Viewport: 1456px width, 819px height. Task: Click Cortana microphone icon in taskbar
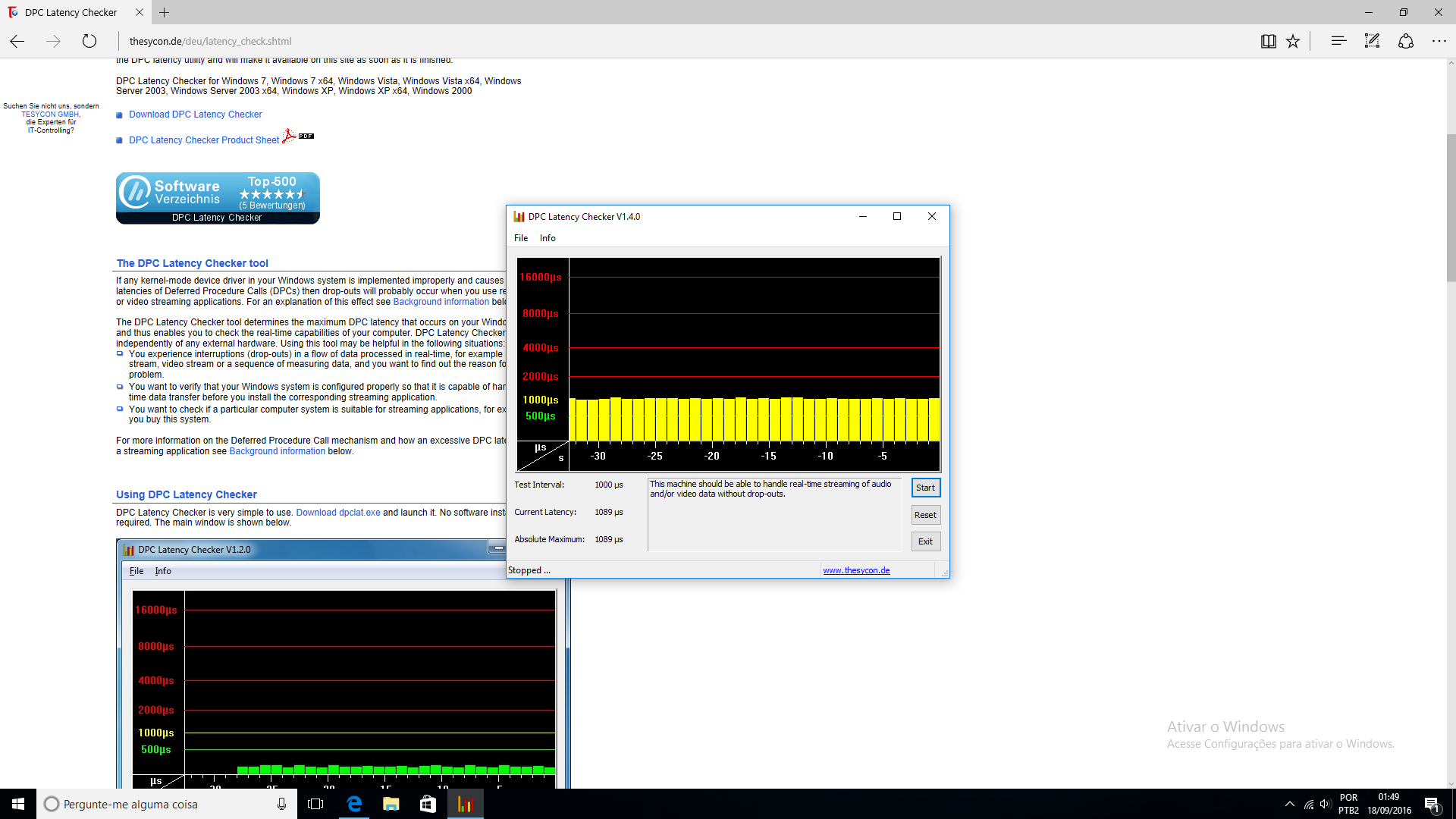click(281, 804)
